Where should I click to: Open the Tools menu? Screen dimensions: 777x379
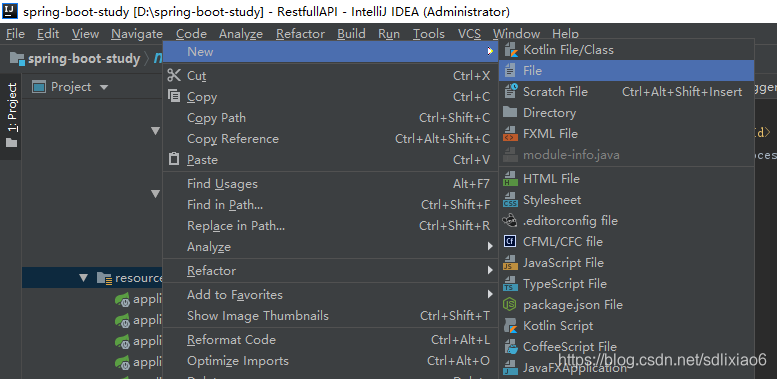click(x=429, y=34)
